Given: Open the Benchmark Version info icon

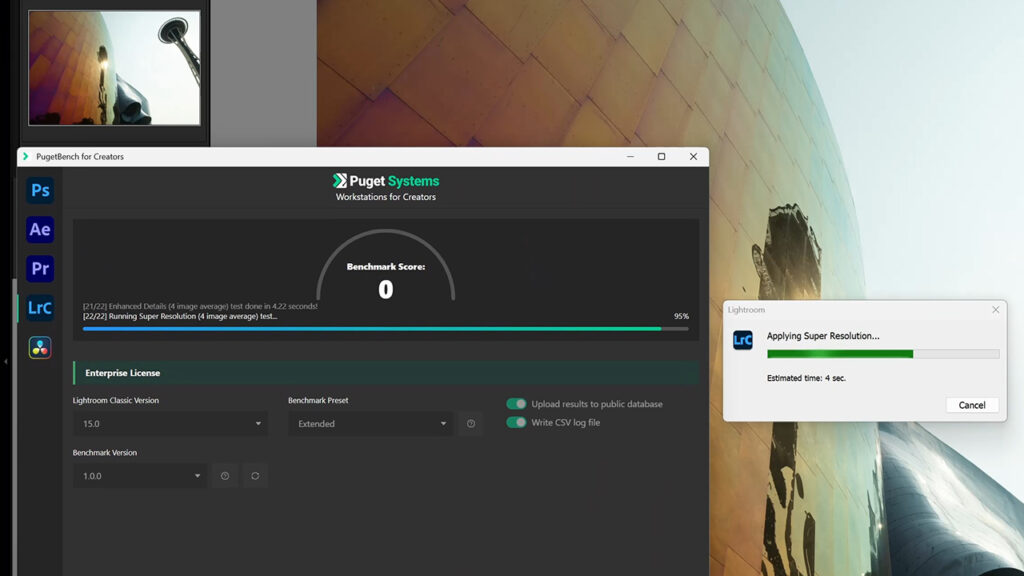Looking at the screenshot, I should [225, 476].
